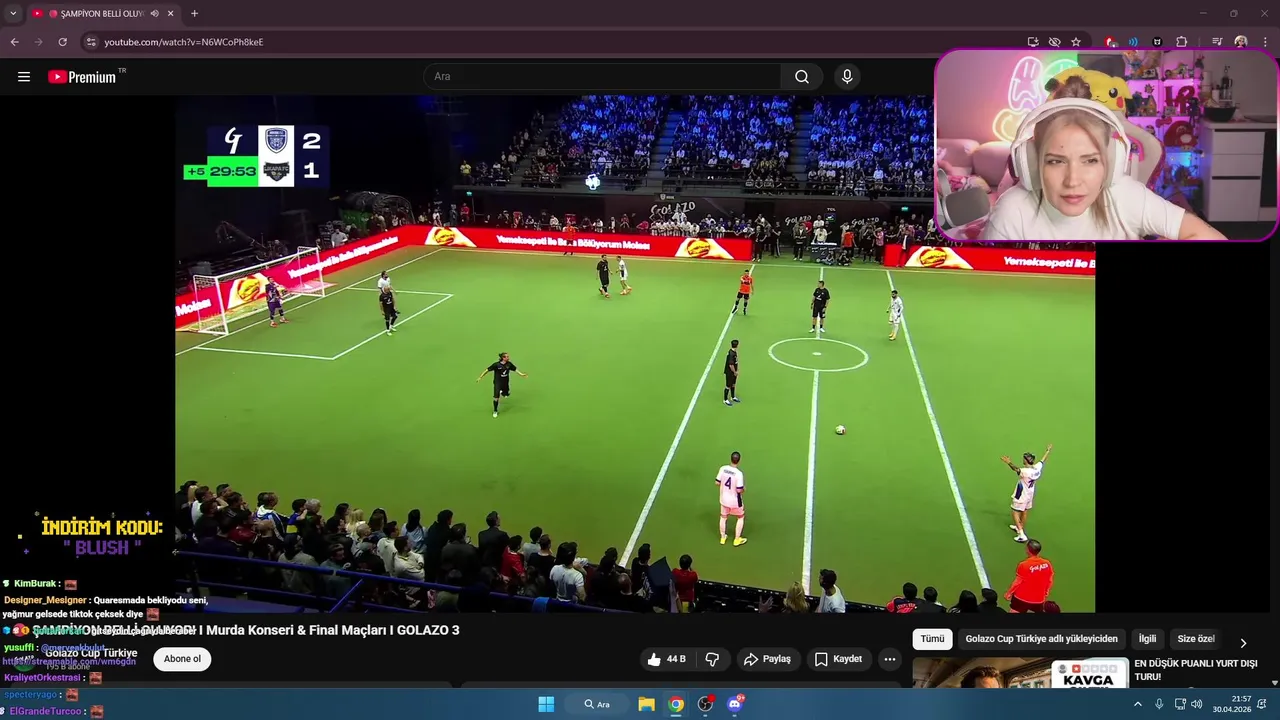Select "Golazo Cup Türkiye adlı yükleyiciden" chip
This screenshot has height=720, width=1280.
coord(1041,639)
